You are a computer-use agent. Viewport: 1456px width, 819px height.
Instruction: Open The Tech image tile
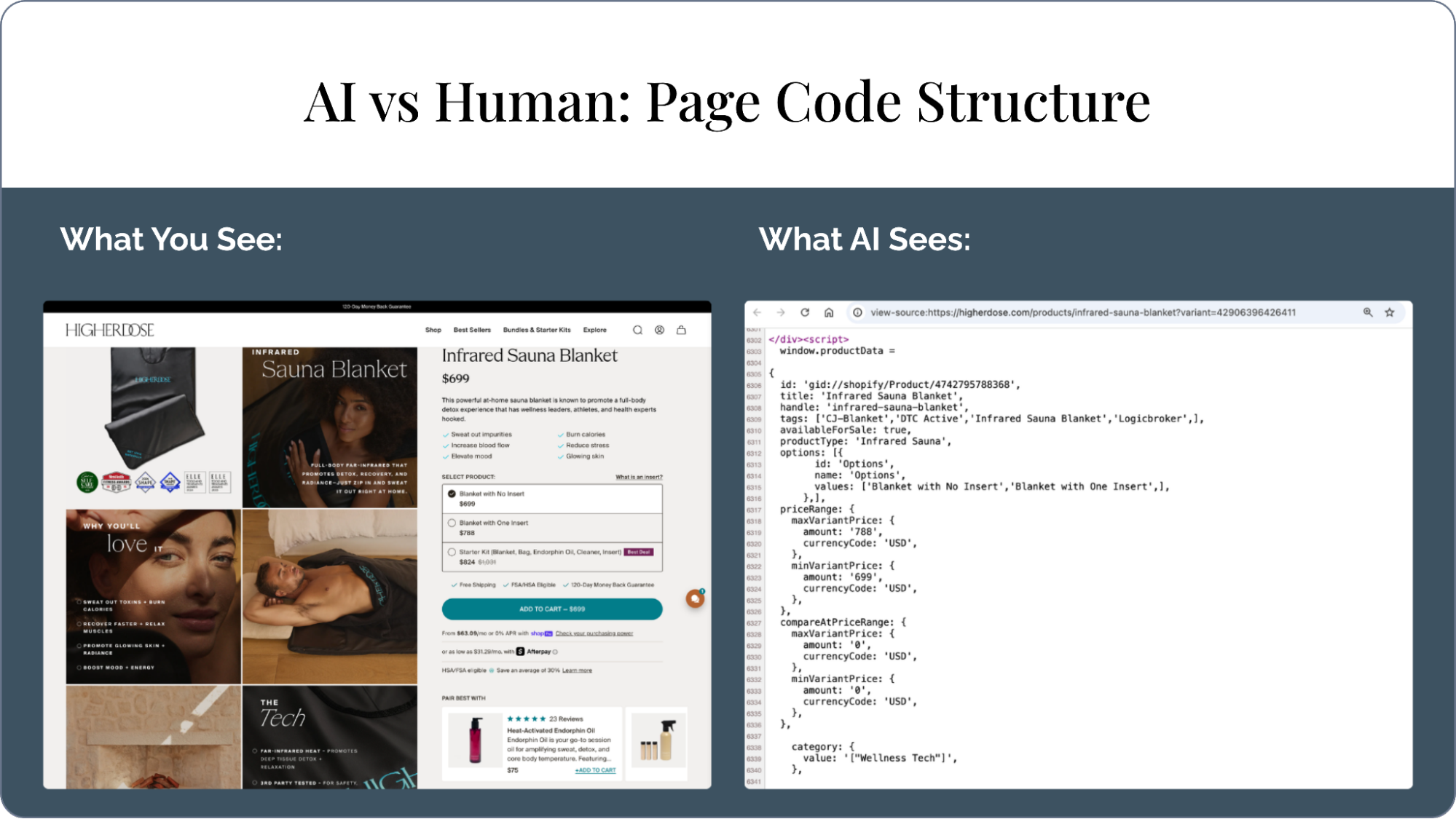click(x=330, y=737)
